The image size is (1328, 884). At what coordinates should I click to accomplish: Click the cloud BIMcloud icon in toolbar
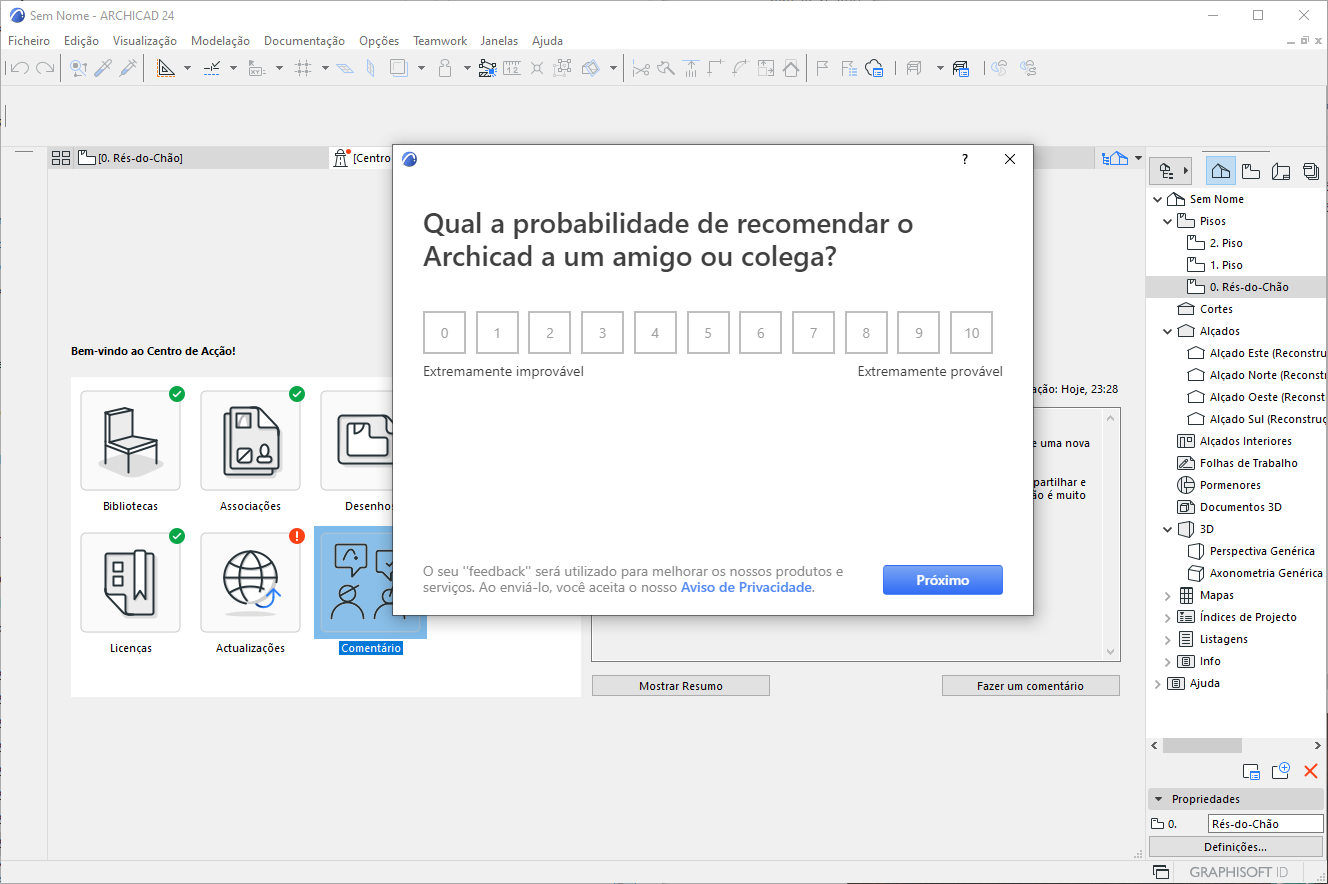click(x=874, y=68)
